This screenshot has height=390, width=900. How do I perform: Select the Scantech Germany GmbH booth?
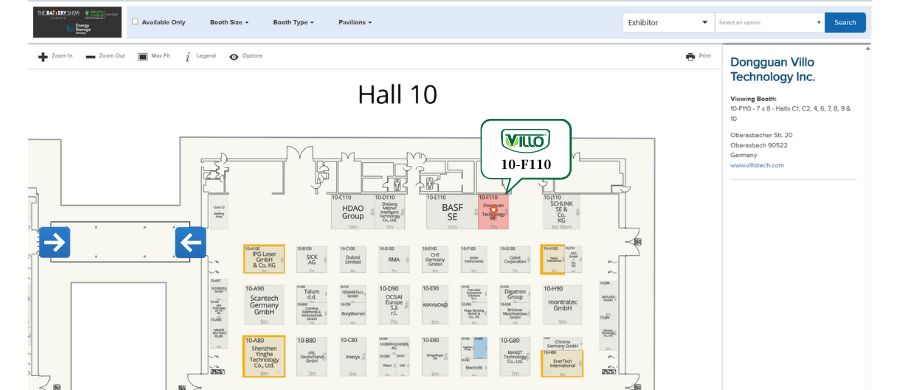(264, 305)
